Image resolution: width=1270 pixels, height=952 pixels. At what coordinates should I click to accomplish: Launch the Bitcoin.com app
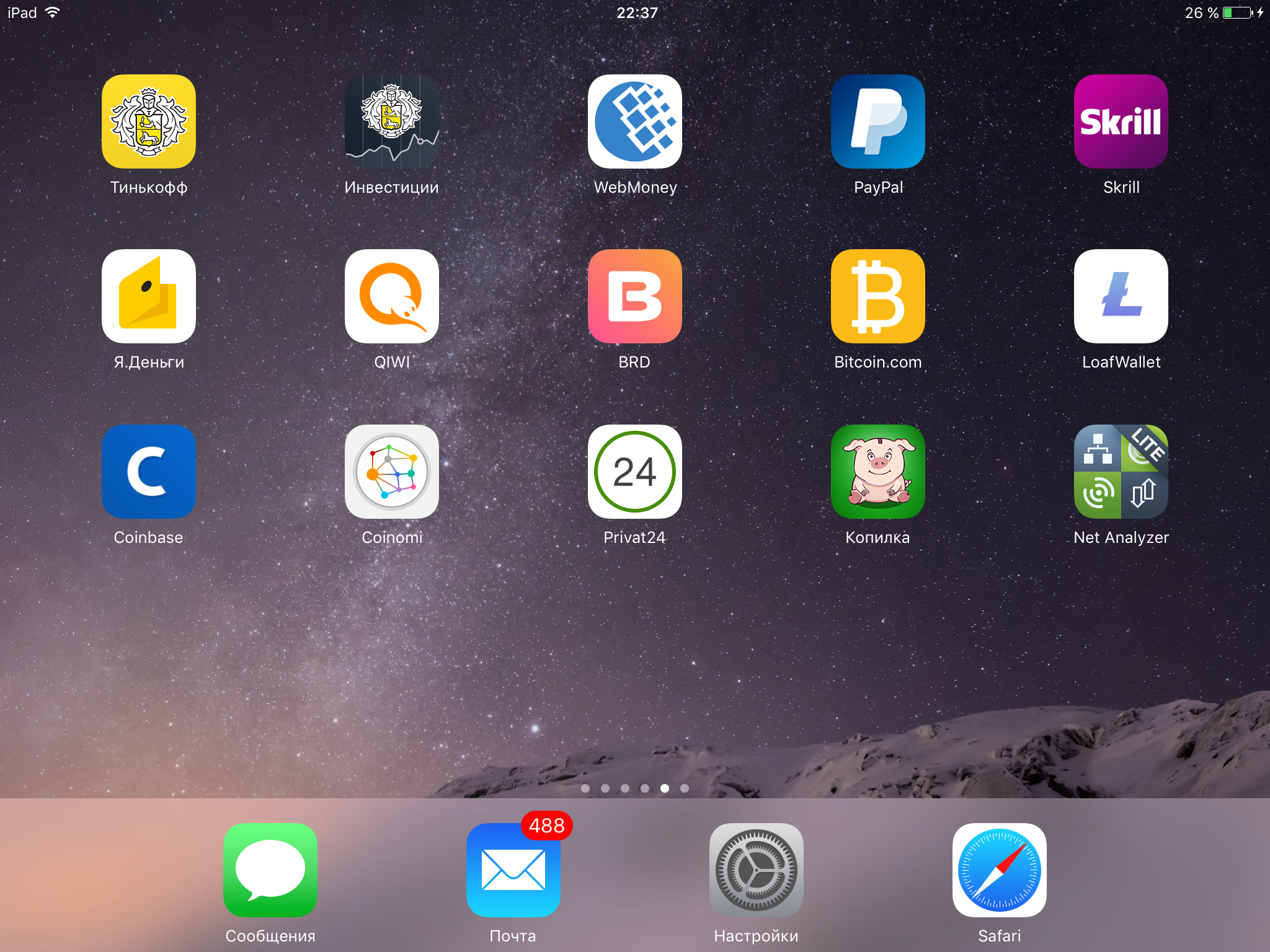tap(878, 296)
